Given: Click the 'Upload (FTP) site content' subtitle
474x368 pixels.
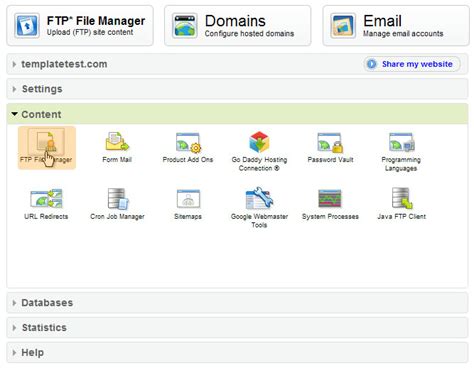Looking at the screenshot, I should (x=90, y=32).
